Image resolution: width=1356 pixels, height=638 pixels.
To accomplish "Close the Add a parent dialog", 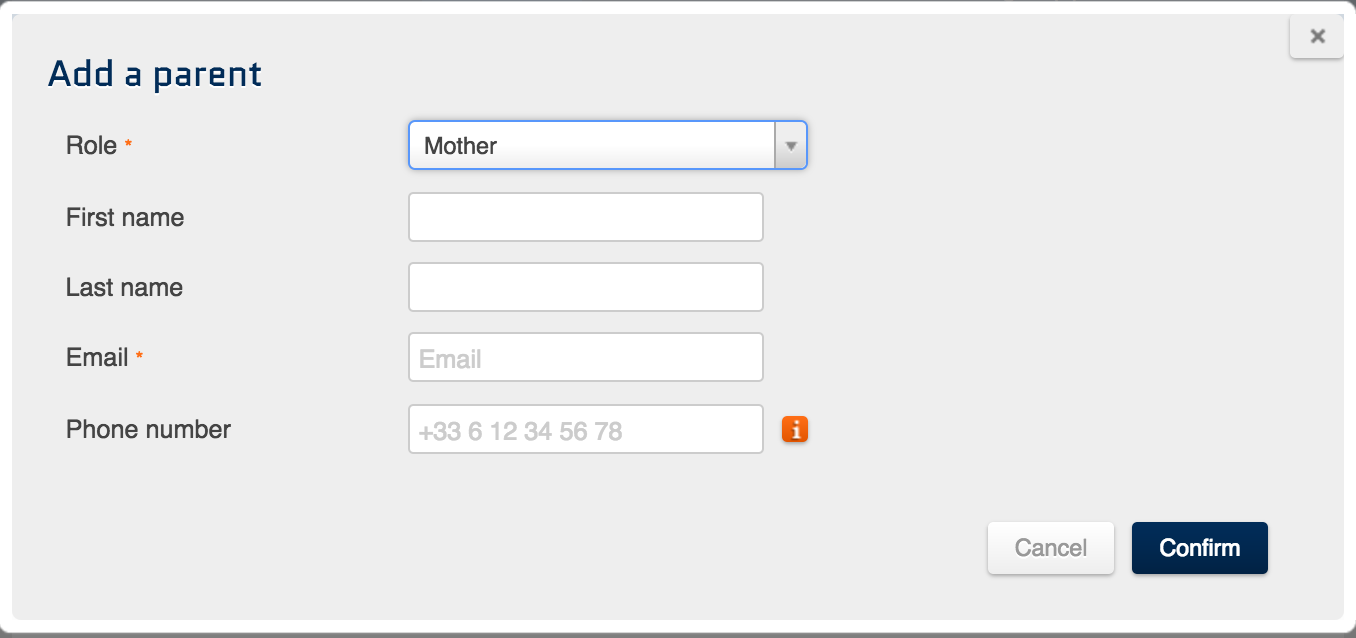I will [1317, 37].
